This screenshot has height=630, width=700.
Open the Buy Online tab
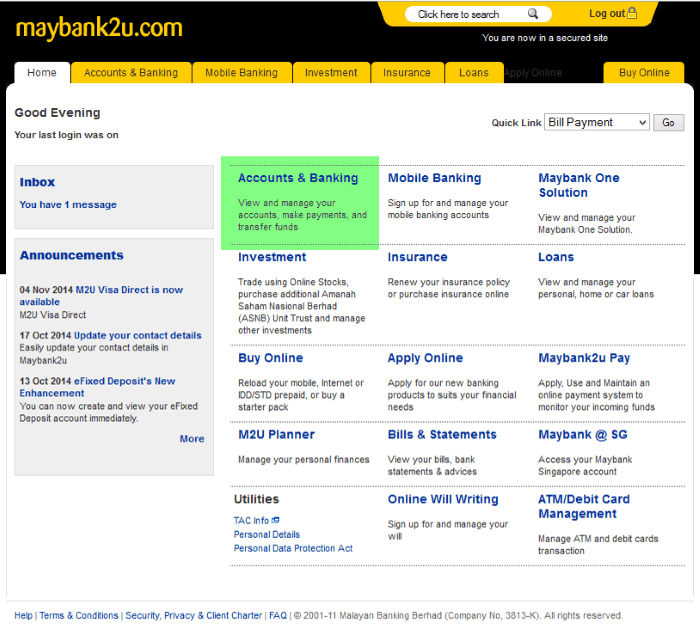click(644, 73)
